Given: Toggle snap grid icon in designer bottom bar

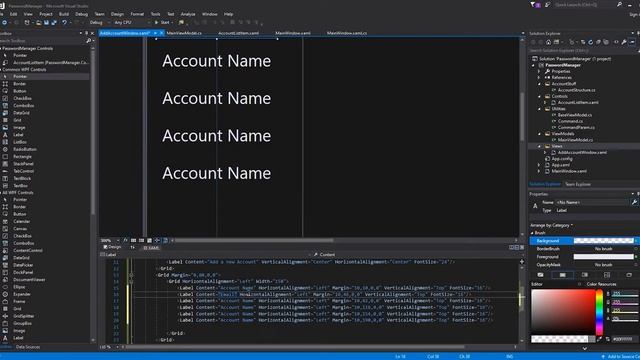Looking at the screenshot, I should pyautogui.click(x=133, y=240).
